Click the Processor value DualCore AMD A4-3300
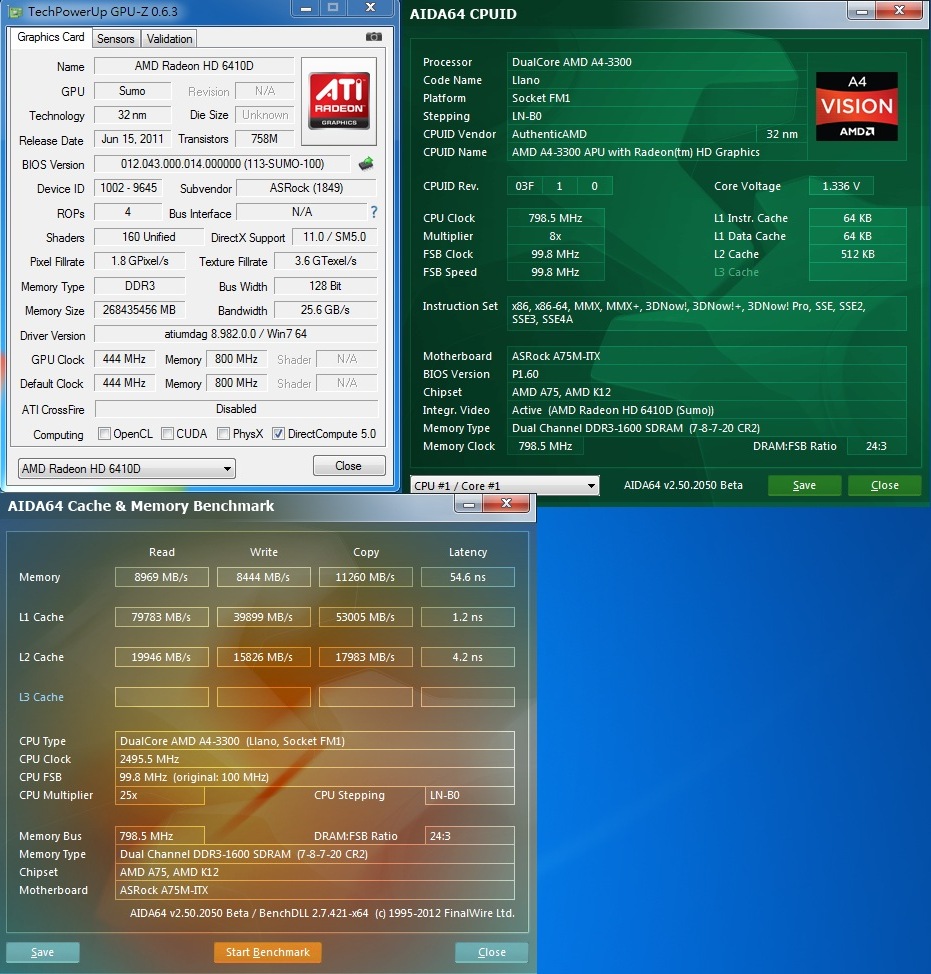931x974 pixels. [656, 62]
